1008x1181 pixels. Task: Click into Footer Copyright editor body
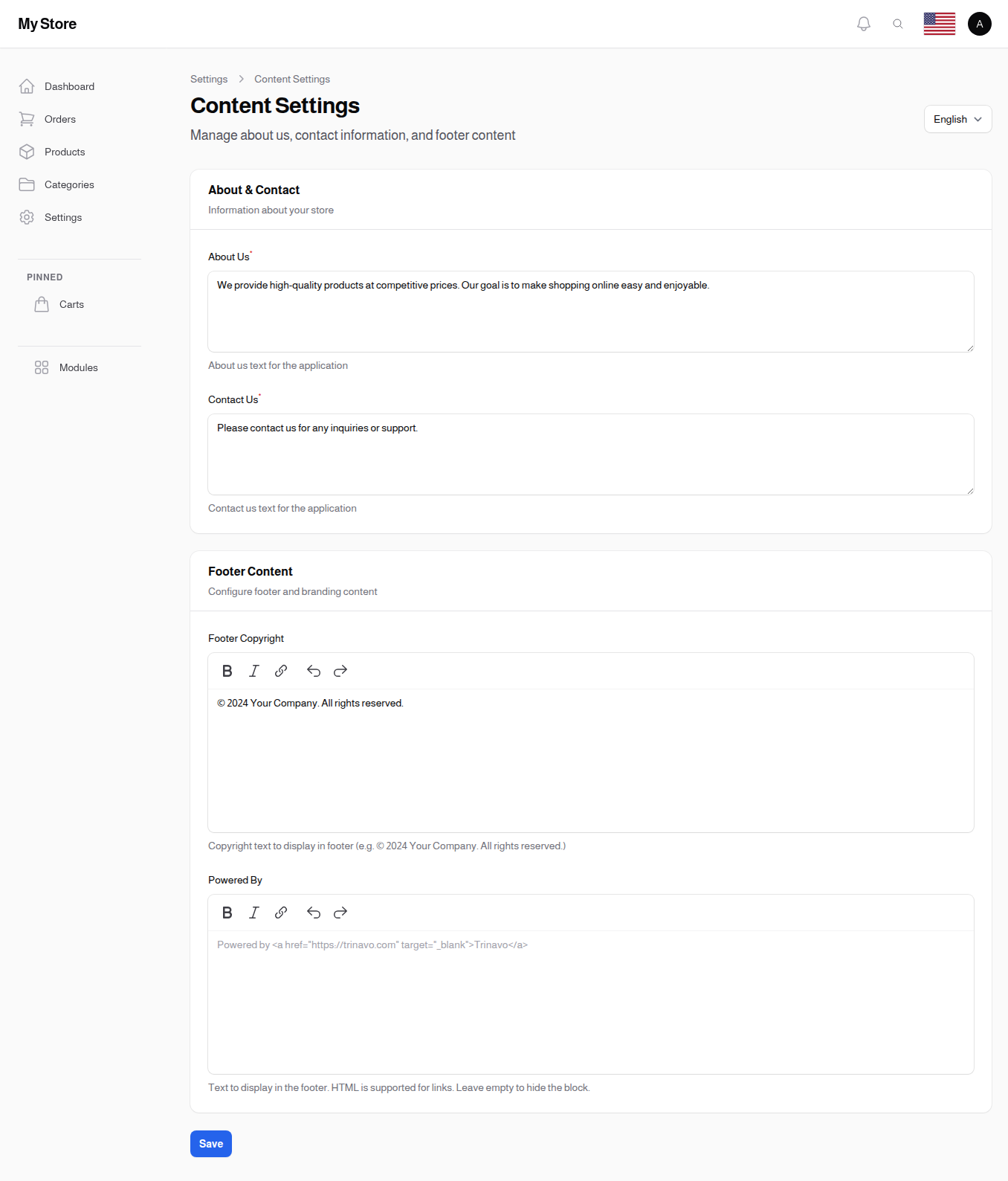(591, 760)
